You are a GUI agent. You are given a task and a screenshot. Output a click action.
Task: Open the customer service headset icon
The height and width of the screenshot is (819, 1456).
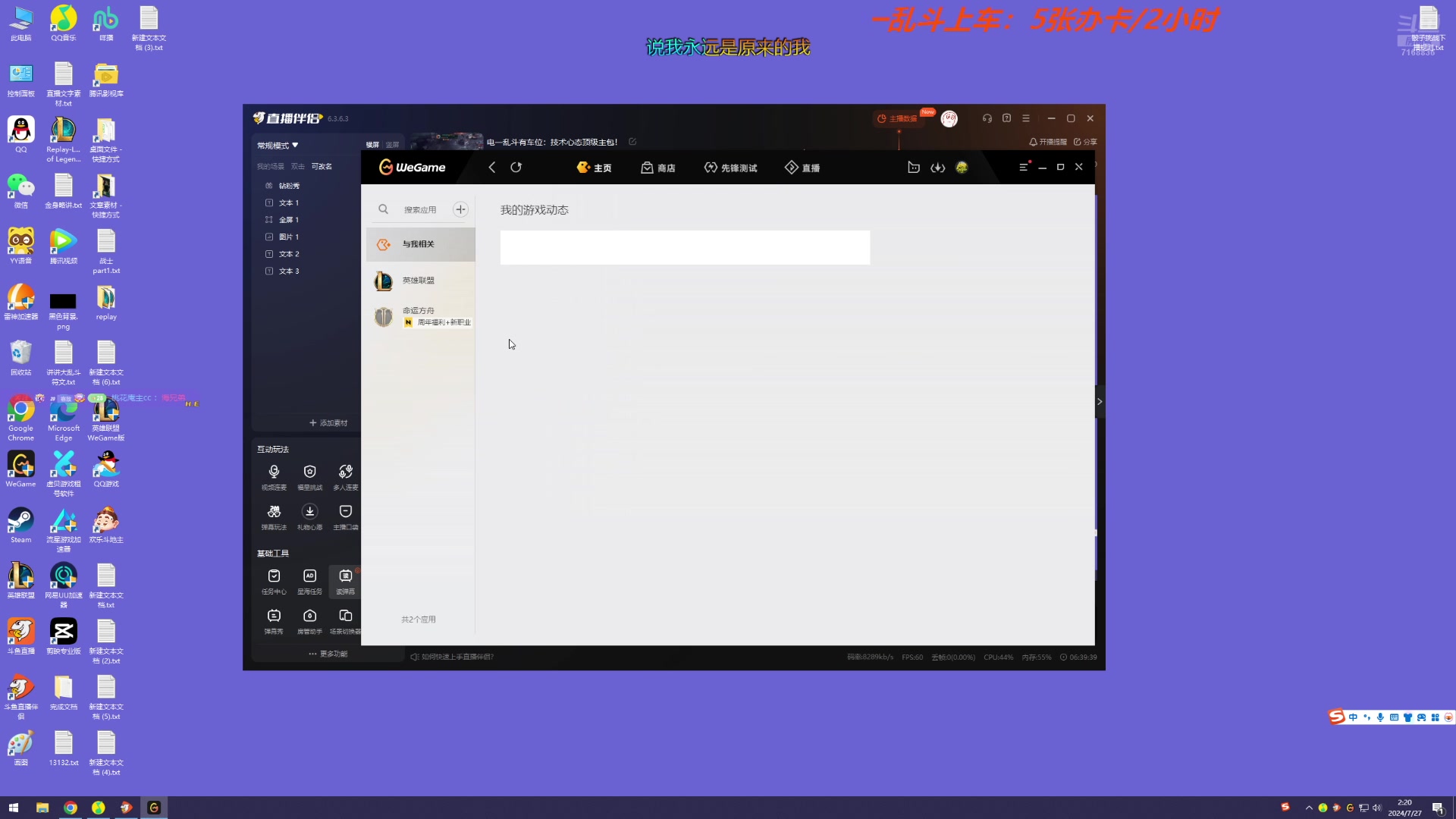pos(987,118)
